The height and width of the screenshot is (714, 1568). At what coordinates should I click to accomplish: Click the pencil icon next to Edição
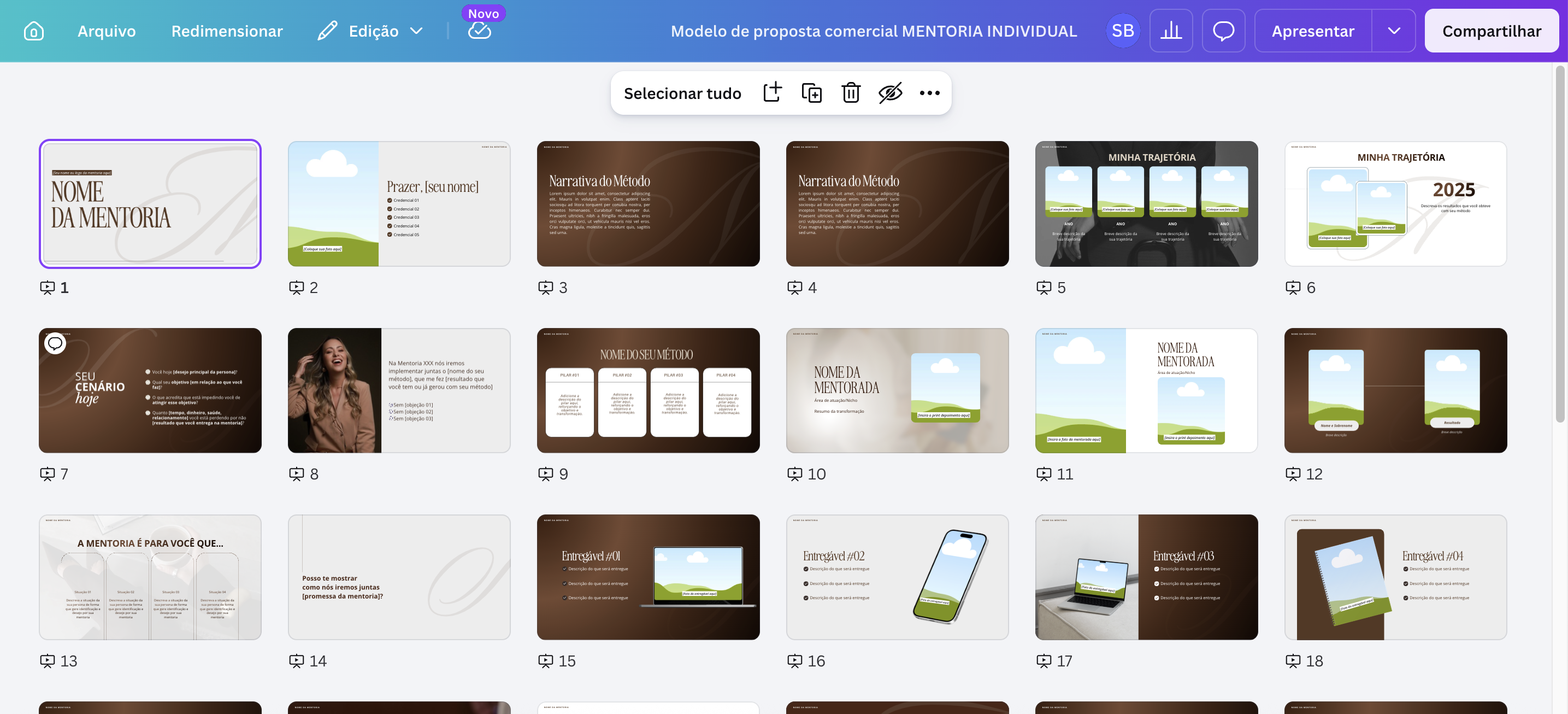327,31
